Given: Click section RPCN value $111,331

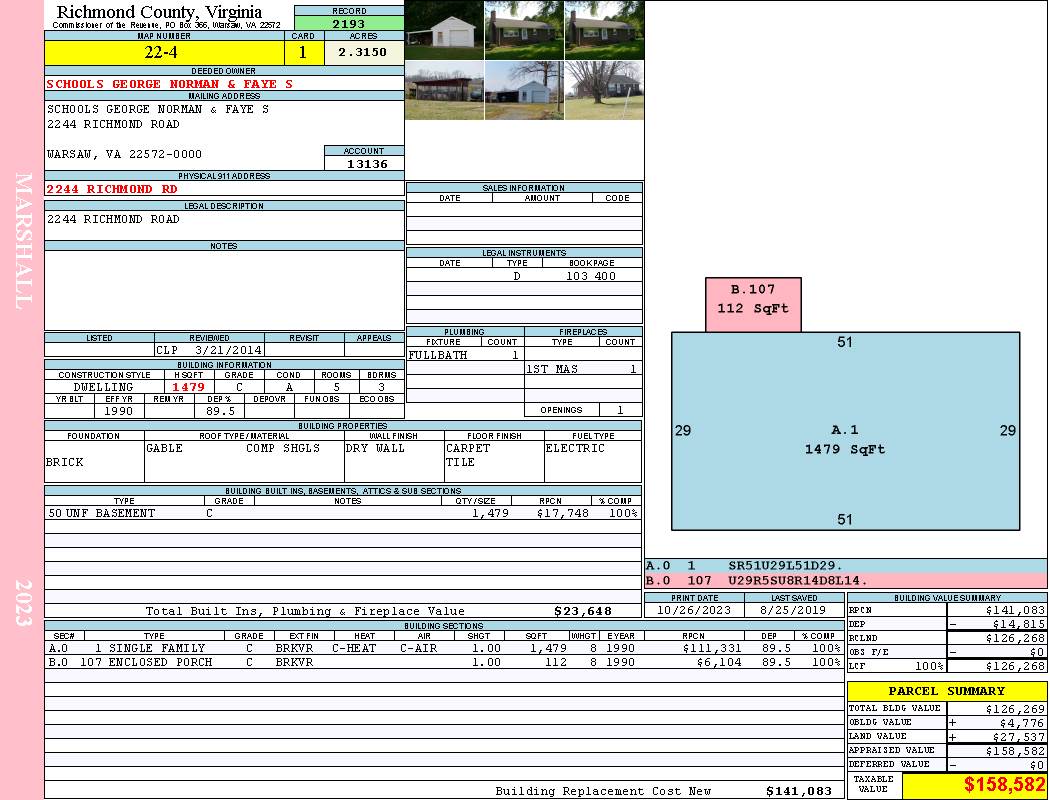Looking at the screenshot, I should pos(712,648).
